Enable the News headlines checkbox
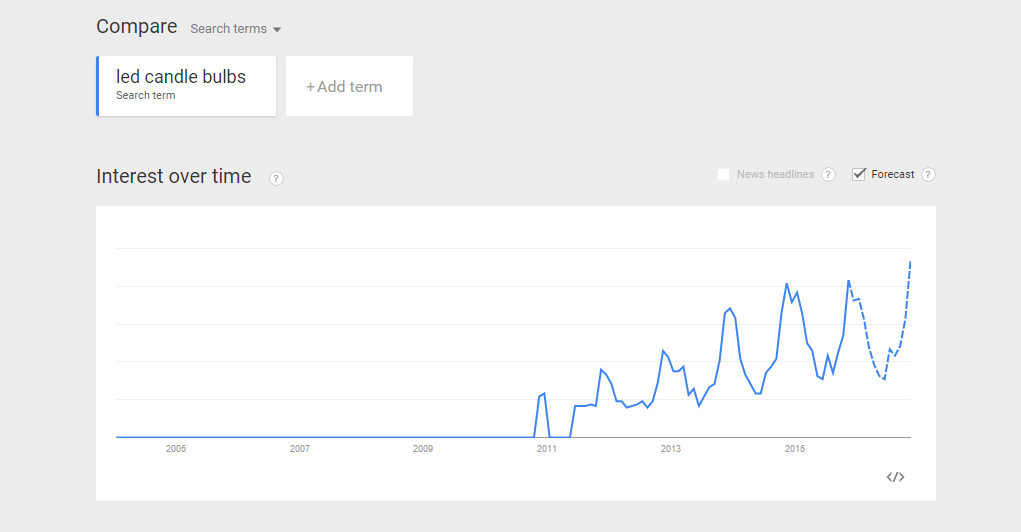Image resolution: width=1021 pixels, height=532 pixels. pos(723,175)
